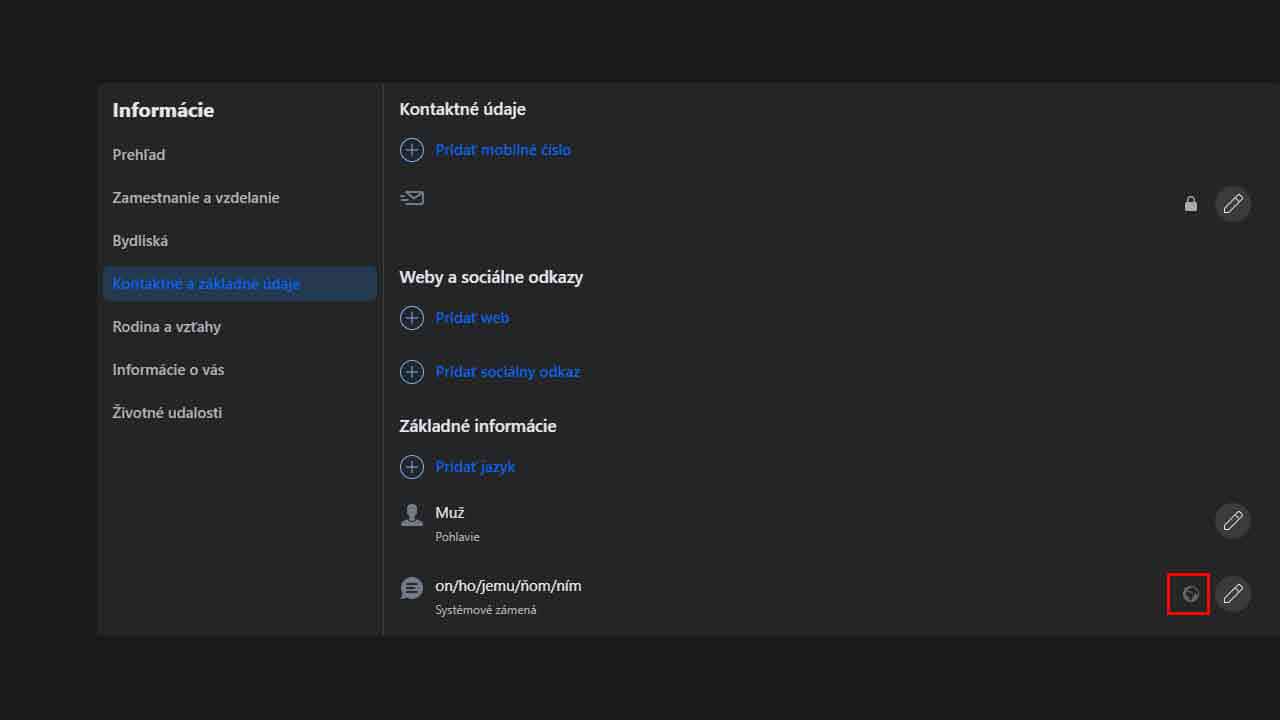The height and width of the screenshot is (720, 1280).
Task: Click the on/ho/jemu/ňom/ním pronouns text
Action: click(508, 586)
